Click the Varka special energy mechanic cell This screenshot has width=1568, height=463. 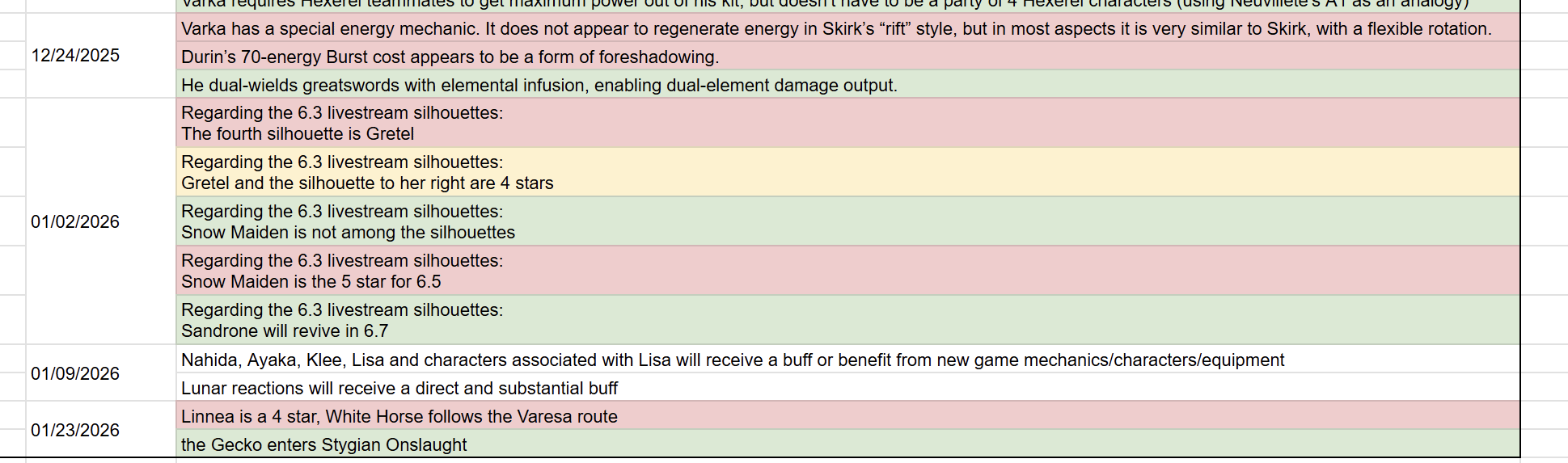(847, 28)
